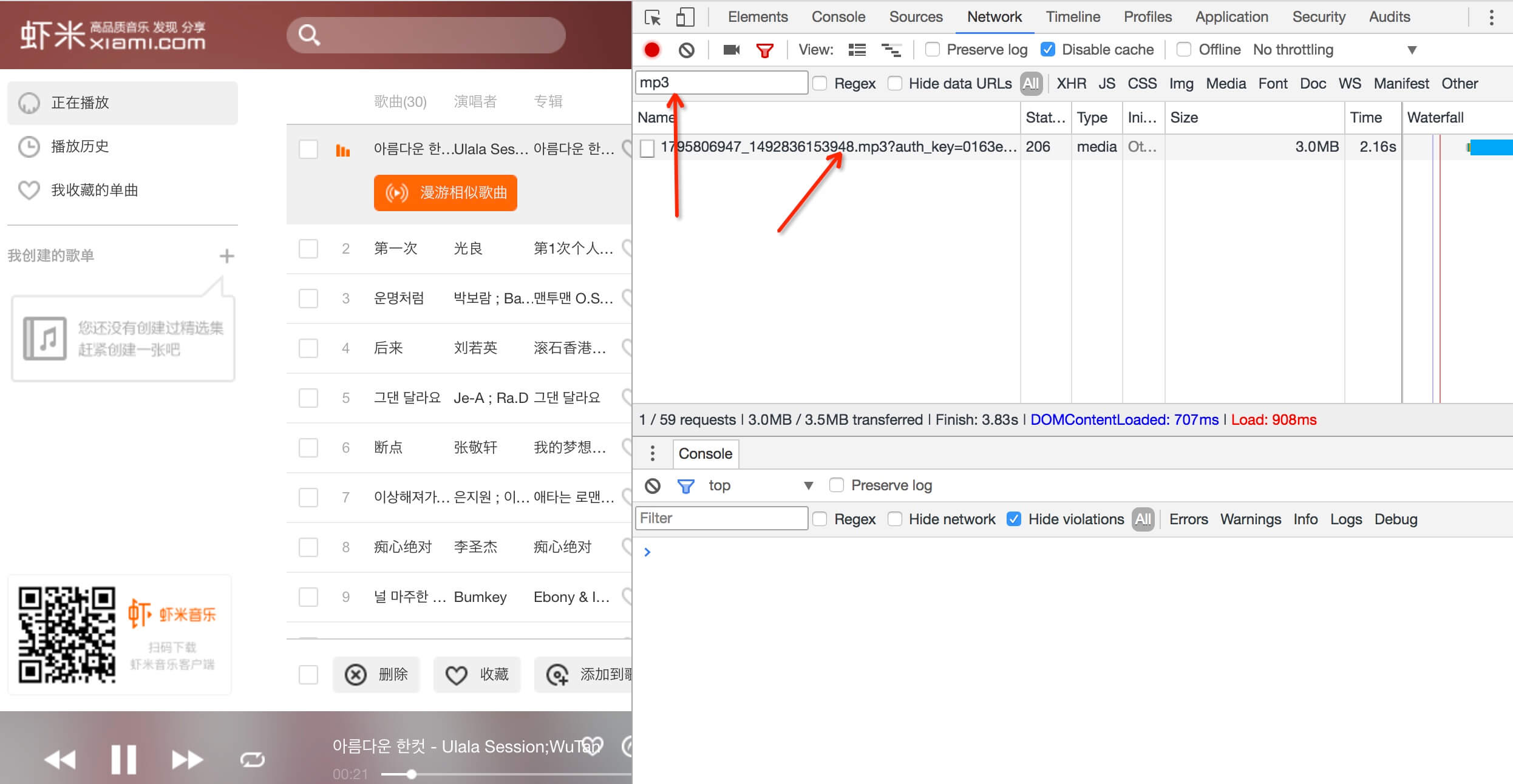This screenshot has height=784, width=1513.
Task: Click the 漫游相似歌曲 button
Action: point(446,193)
